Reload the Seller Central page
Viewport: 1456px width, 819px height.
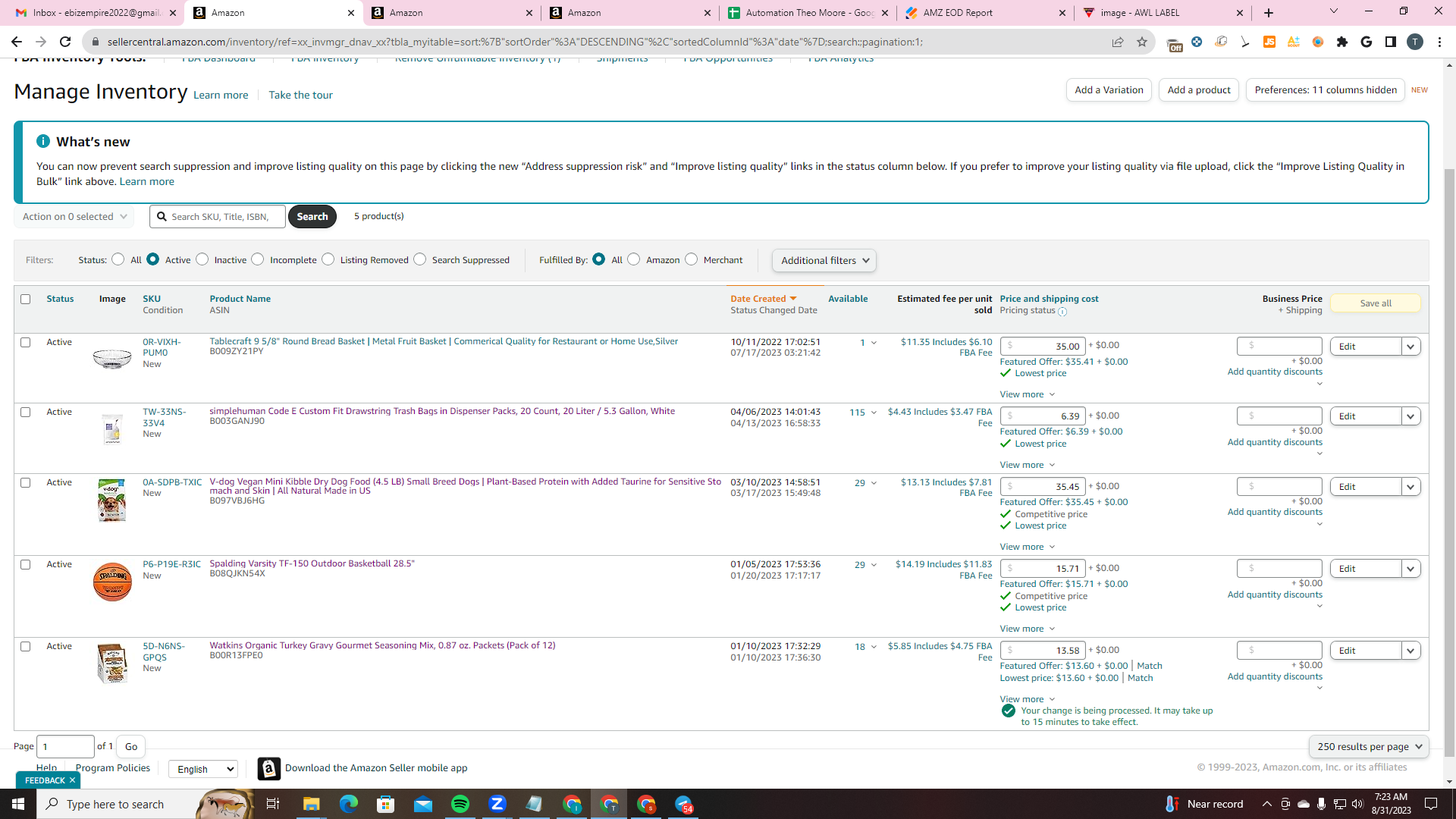[x=65, y=42]
